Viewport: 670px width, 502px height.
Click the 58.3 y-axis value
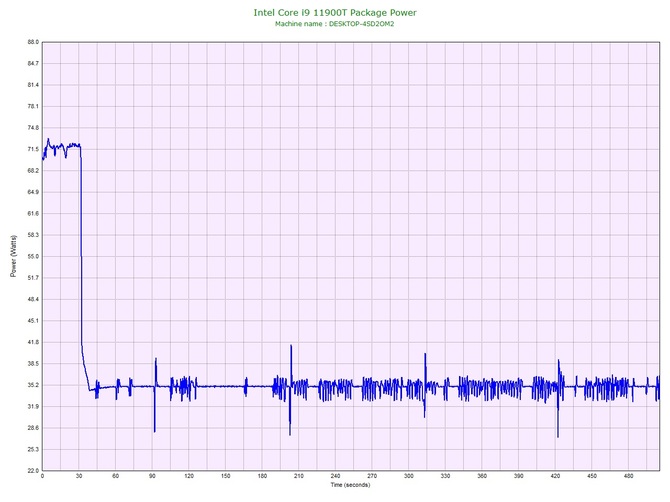click(x=33, y=235)
